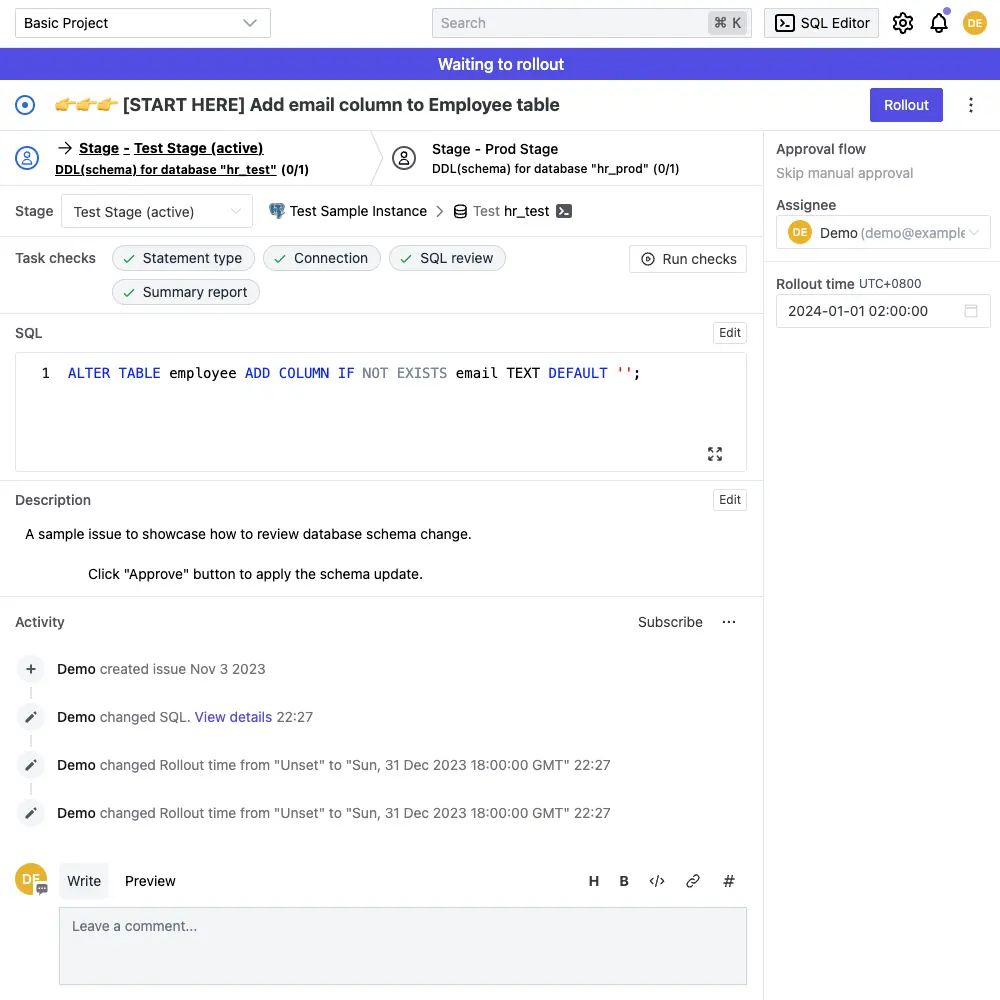Click the hashtag issue reference icon
1000x1000 pixels.
729,881
